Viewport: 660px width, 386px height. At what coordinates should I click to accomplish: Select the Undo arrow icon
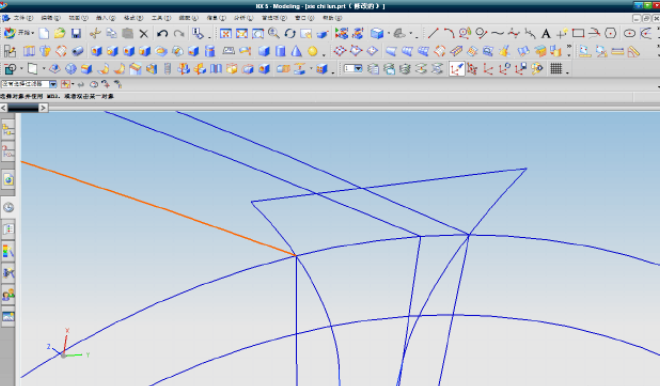[x=162, y=33]
